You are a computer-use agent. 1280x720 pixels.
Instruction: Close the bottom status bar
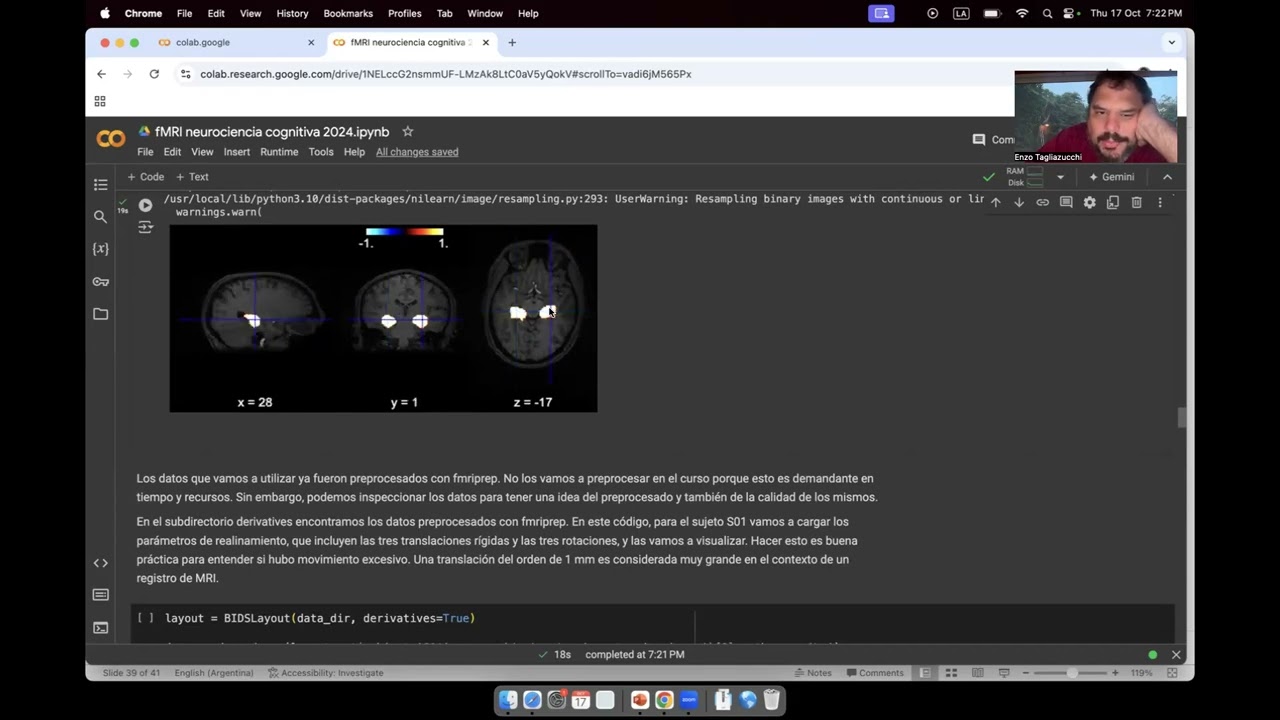point(1176,655)
